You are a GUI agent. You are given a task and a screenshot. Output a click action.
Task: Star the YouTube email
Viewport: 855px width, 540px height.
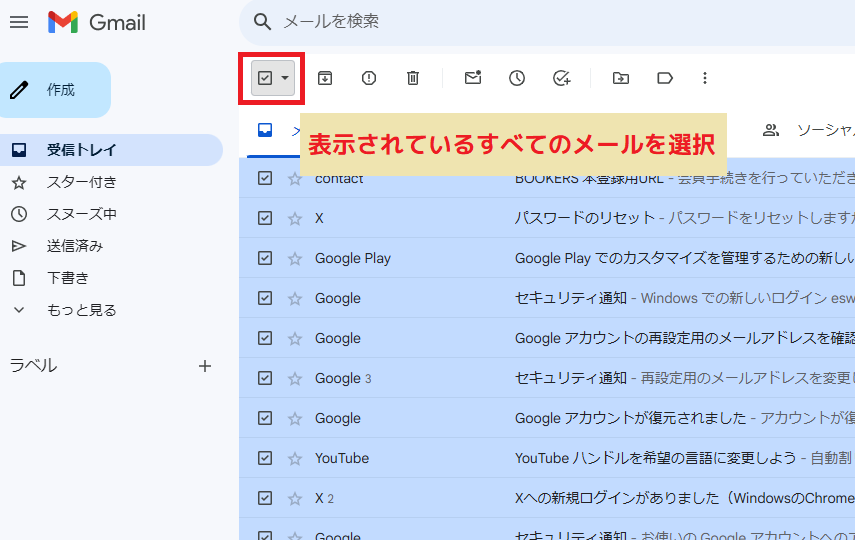pyautogui.click(x=295, y=458)
